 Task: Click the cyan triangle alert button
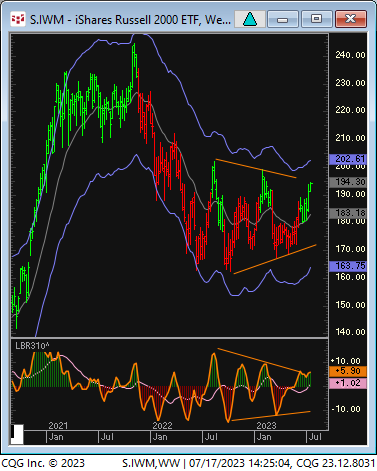250,19
